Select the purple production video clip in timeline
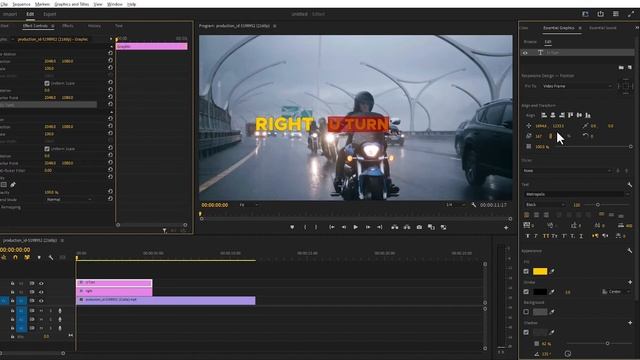640x360 pixels. (166, 300)
